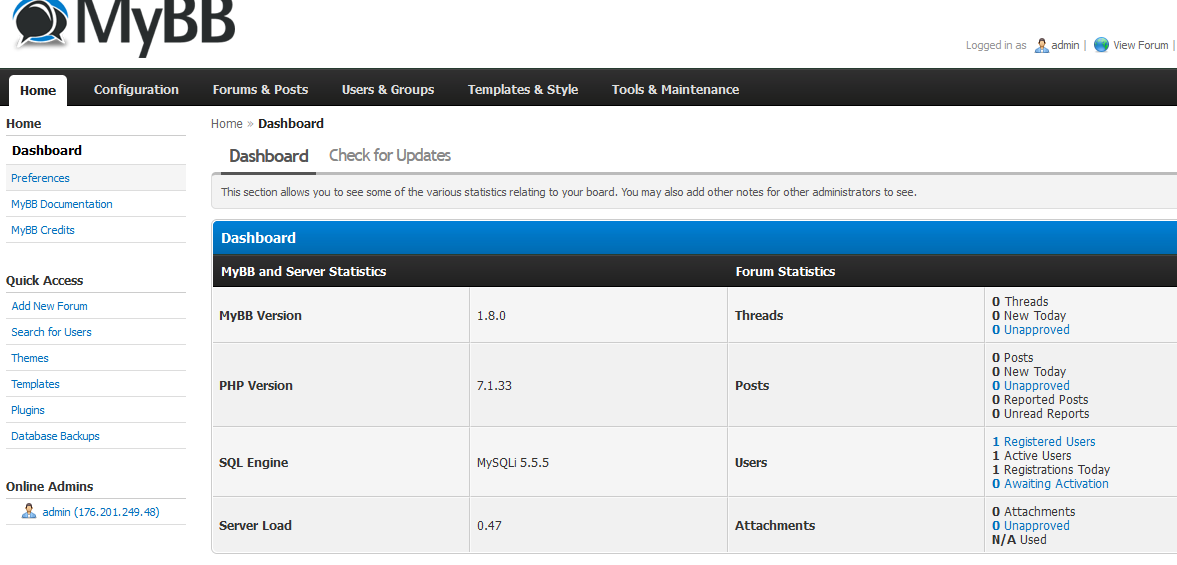This screenshot has height=565, width=1177.
Task: Click the admin avatar icon under Online Admins
Action: click(x=29, y=512)
